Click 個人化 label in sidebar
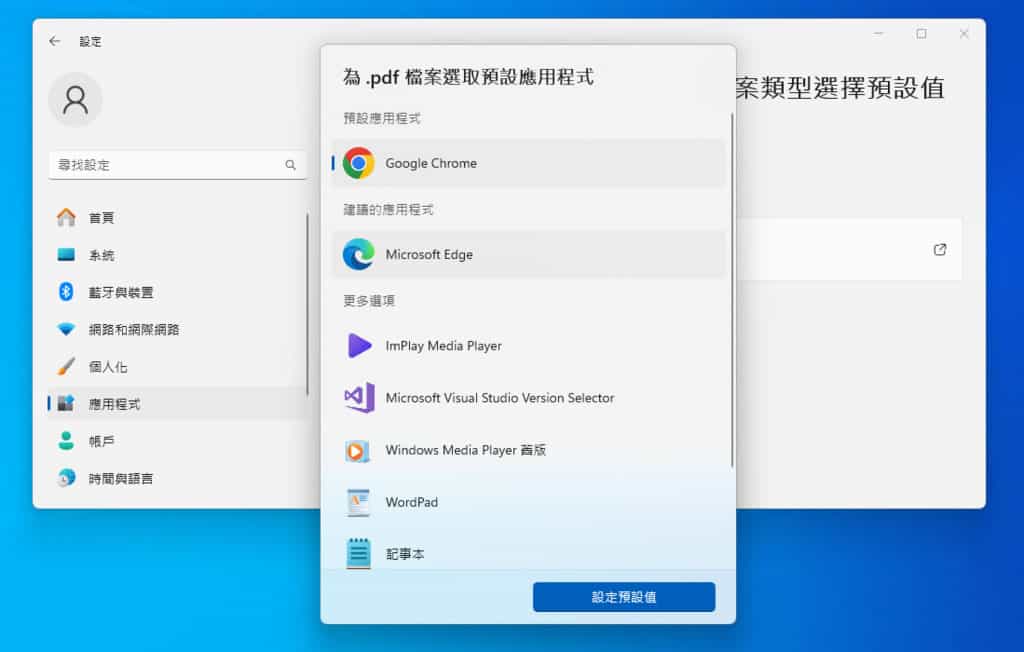The width and height of the screenshot is (1024, 652). pos(108,367)
